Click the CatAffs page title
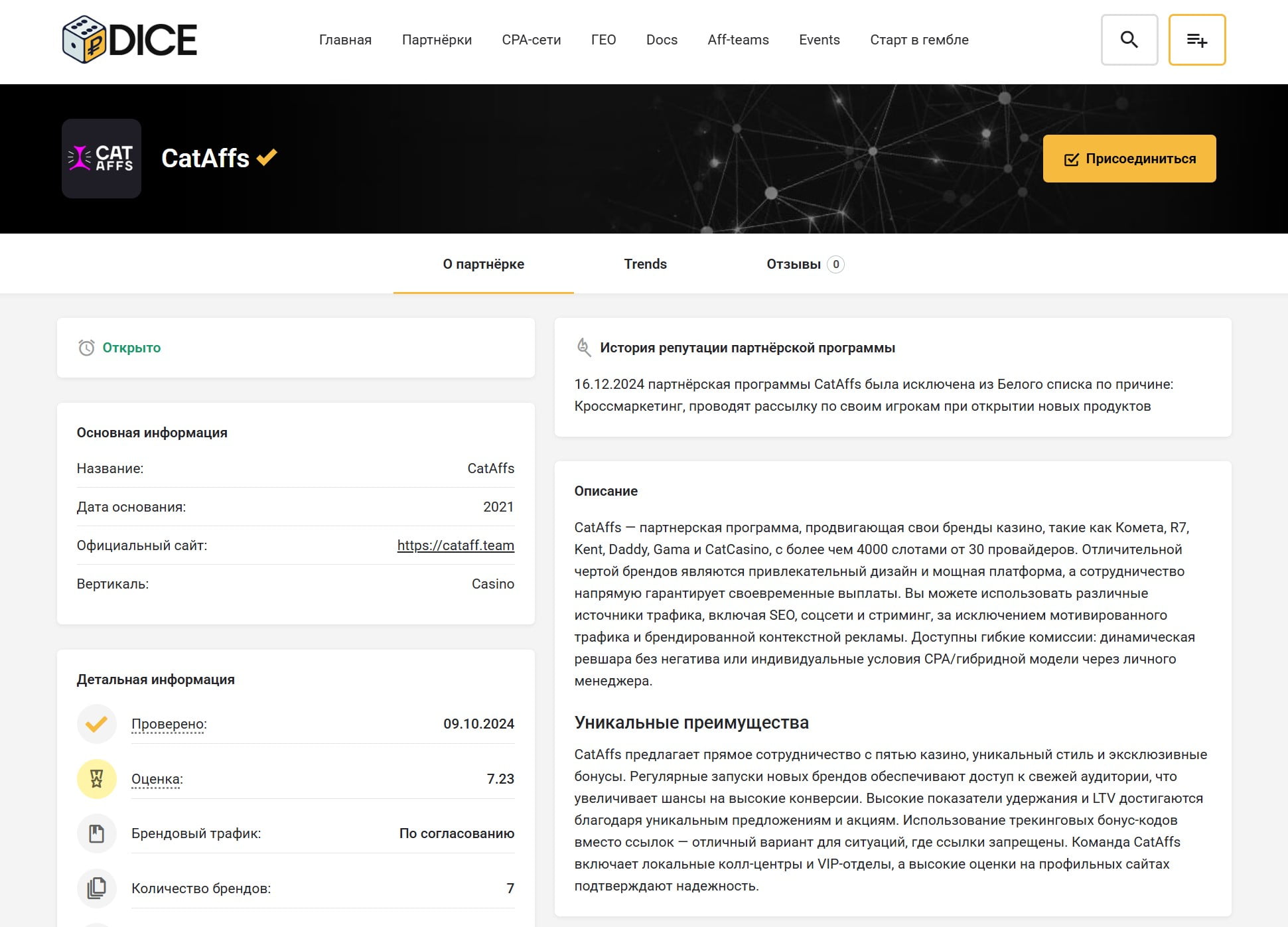 point(205,158)
